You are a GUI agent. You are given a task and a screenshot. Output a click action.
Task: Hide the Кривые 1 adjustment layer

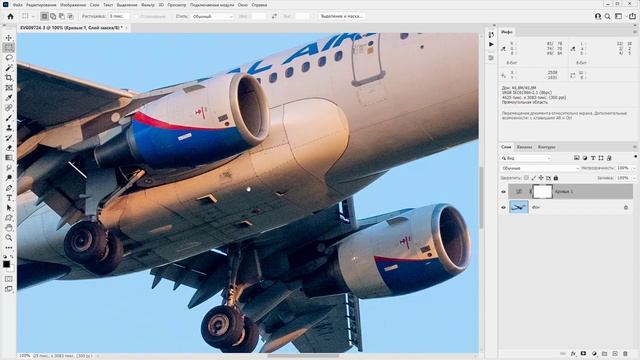(503, 191)
